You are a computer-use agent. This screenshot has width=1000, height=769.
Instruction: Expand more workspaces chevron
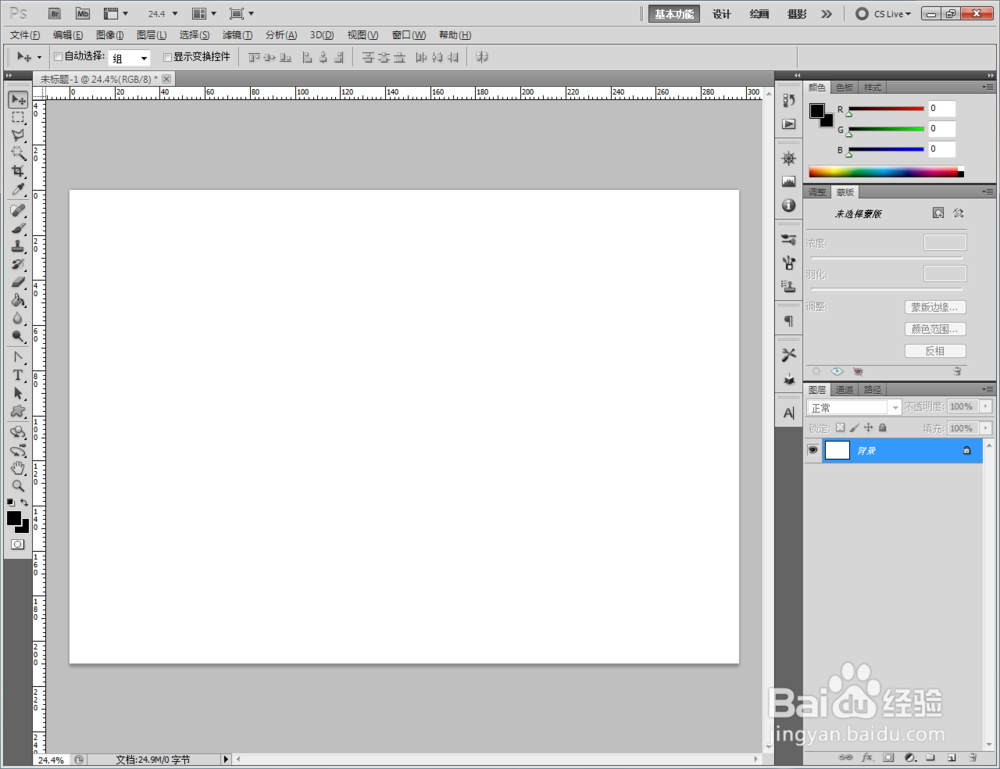tap(827, 14)
